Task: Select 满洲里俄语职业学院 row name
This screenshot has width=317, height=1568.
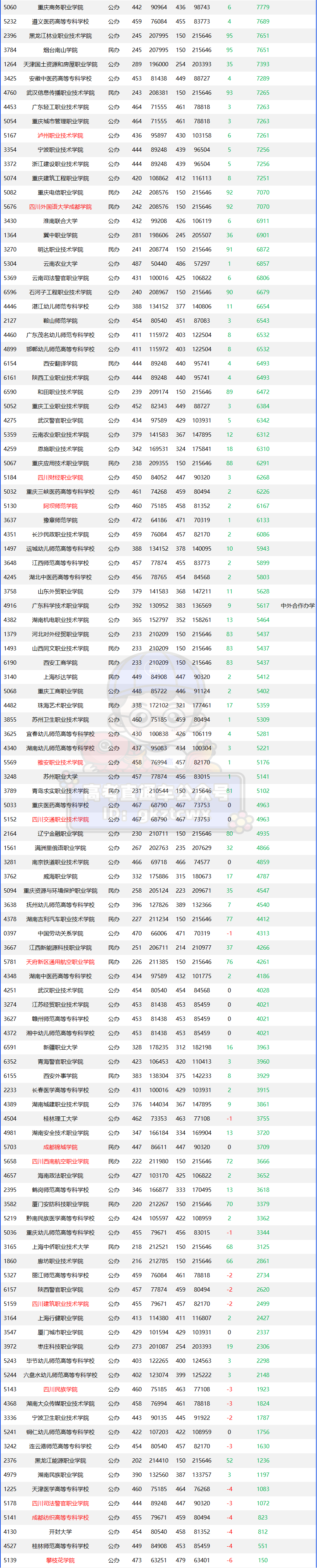Action: click(x=60, y=847)
